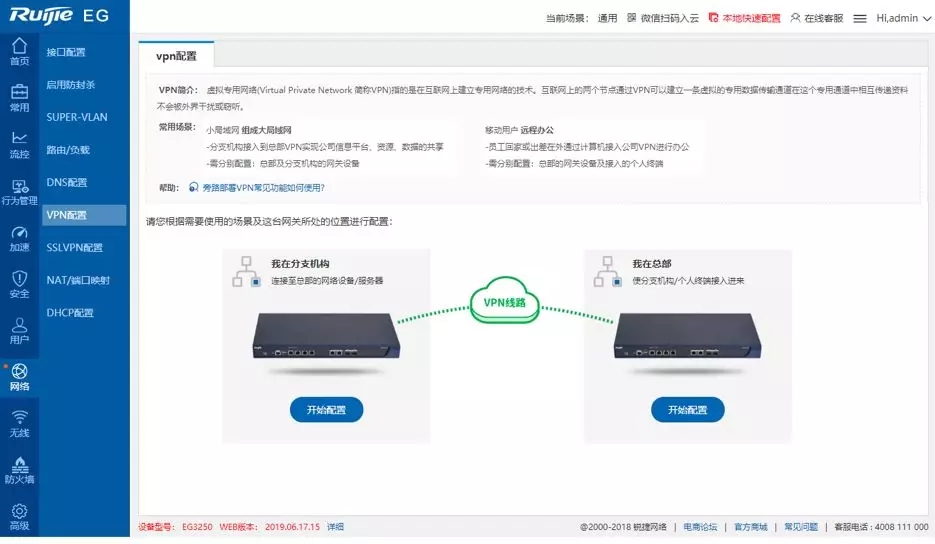Click the 本地快速配置 link in header
935x544 pixels.
[x=745, y=18]
